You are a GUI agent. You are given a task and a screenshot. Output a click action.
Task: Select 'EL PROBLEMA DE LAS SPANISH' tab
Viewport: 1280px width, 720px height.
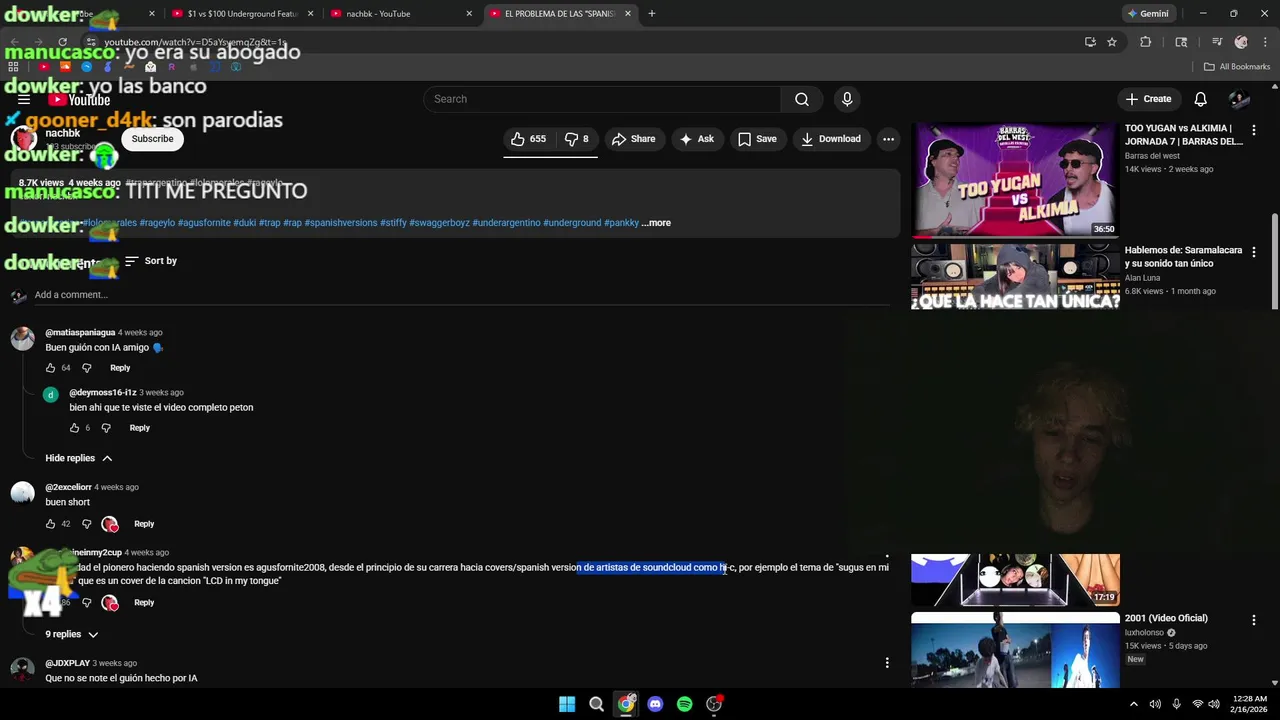pos(558,14)
